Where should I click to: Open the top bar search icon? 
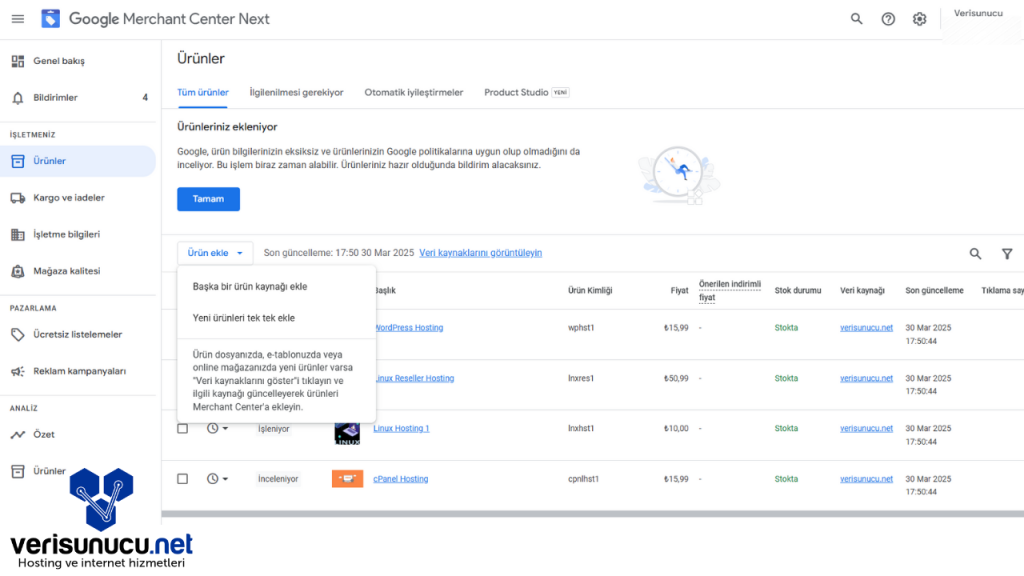pyautogui.click(x=856, y=19)
